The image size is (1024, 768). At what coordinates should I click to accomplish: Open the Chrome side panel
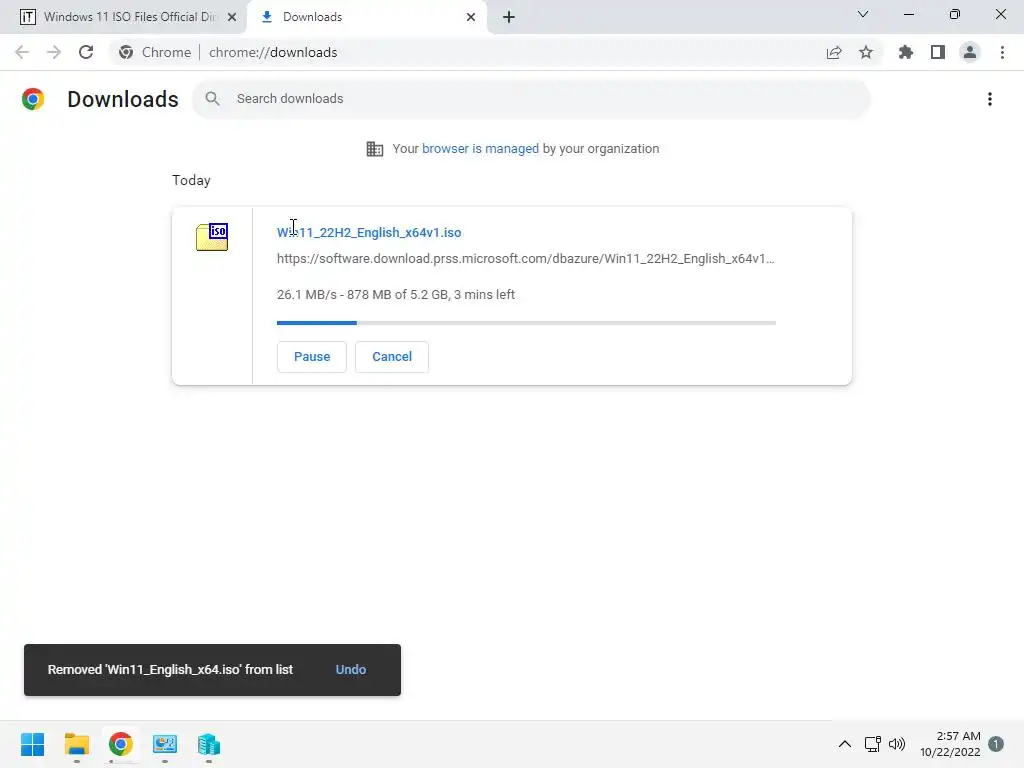click(x=938, y=52)
